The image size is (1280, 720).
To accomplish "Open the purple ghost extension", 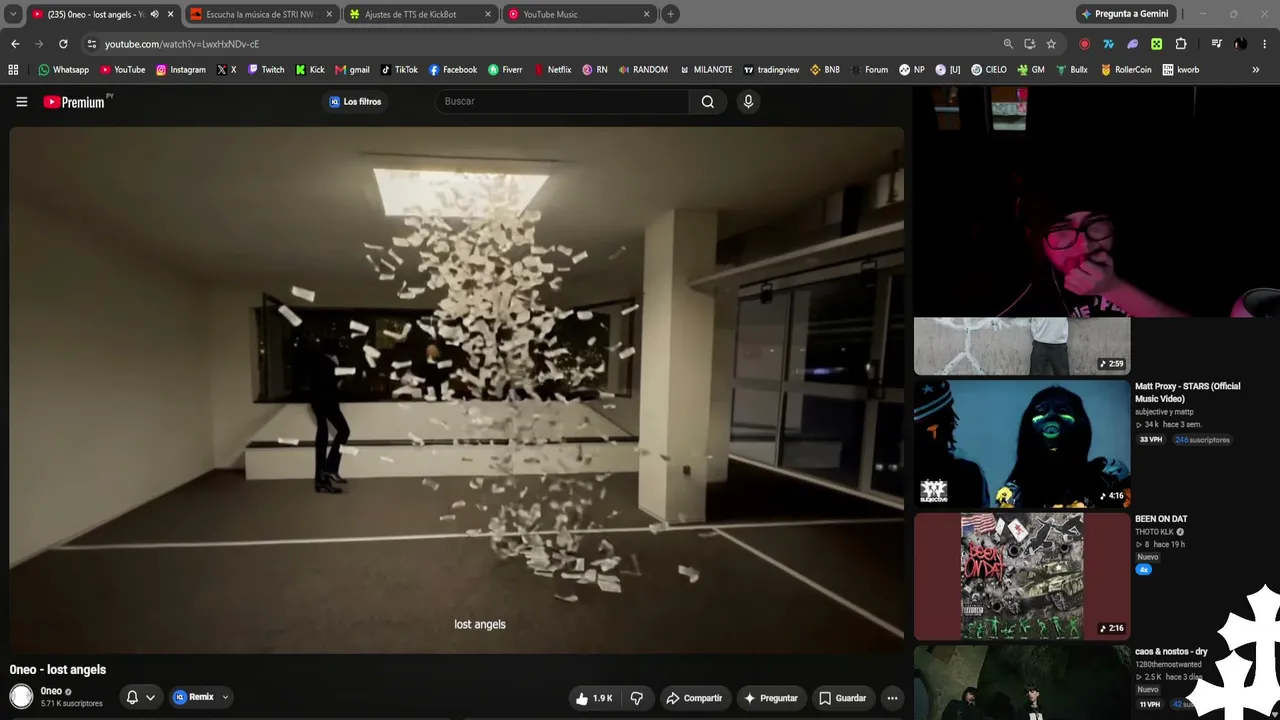I will click(x=1132, y=44).
